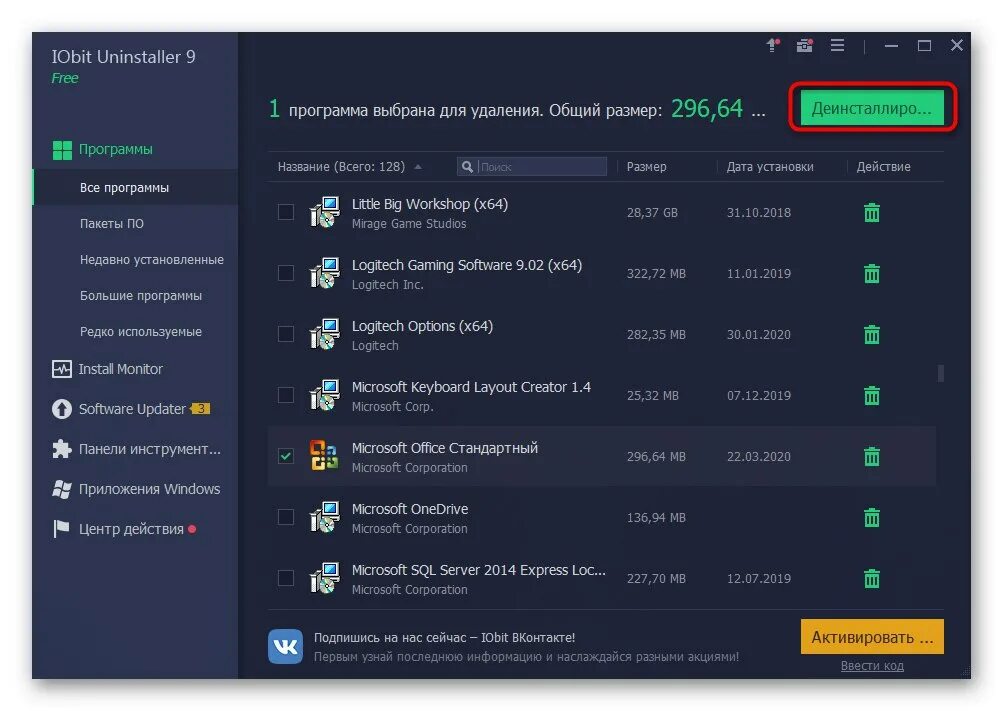Click the Microsoft OneDrive program icon
The image size is (1003, 711).
324,517
